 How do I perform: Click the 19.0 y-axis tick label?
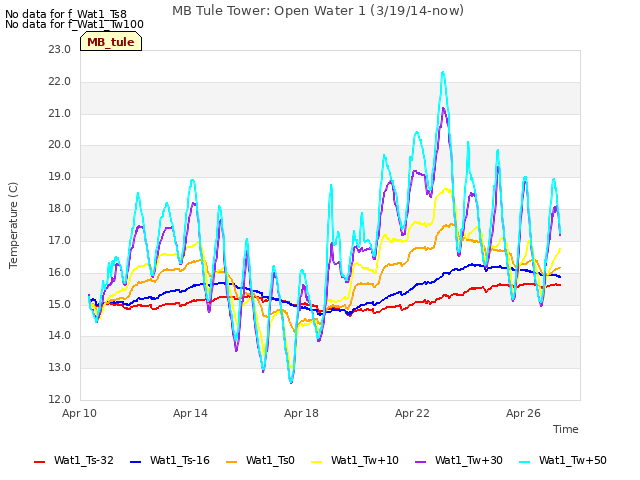[60, 177]
